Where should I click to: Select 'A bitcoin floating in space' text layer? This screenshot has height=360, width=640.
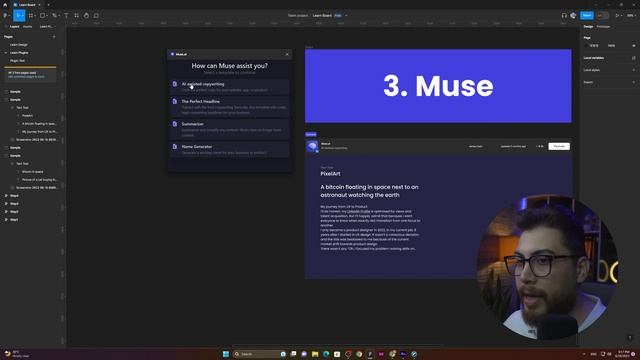pos(39,124)
